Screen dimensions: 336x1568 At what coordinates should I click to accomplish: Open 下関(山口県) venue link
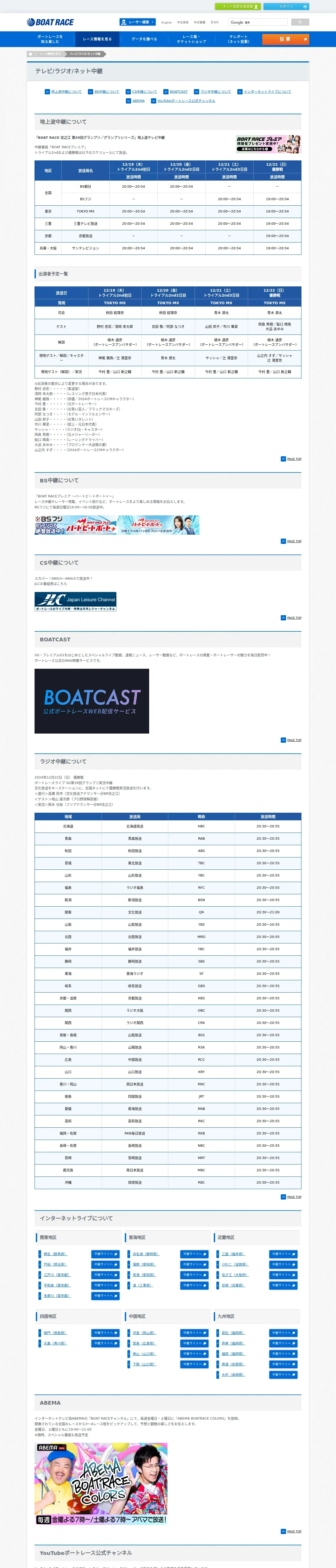click(144, 1364)
